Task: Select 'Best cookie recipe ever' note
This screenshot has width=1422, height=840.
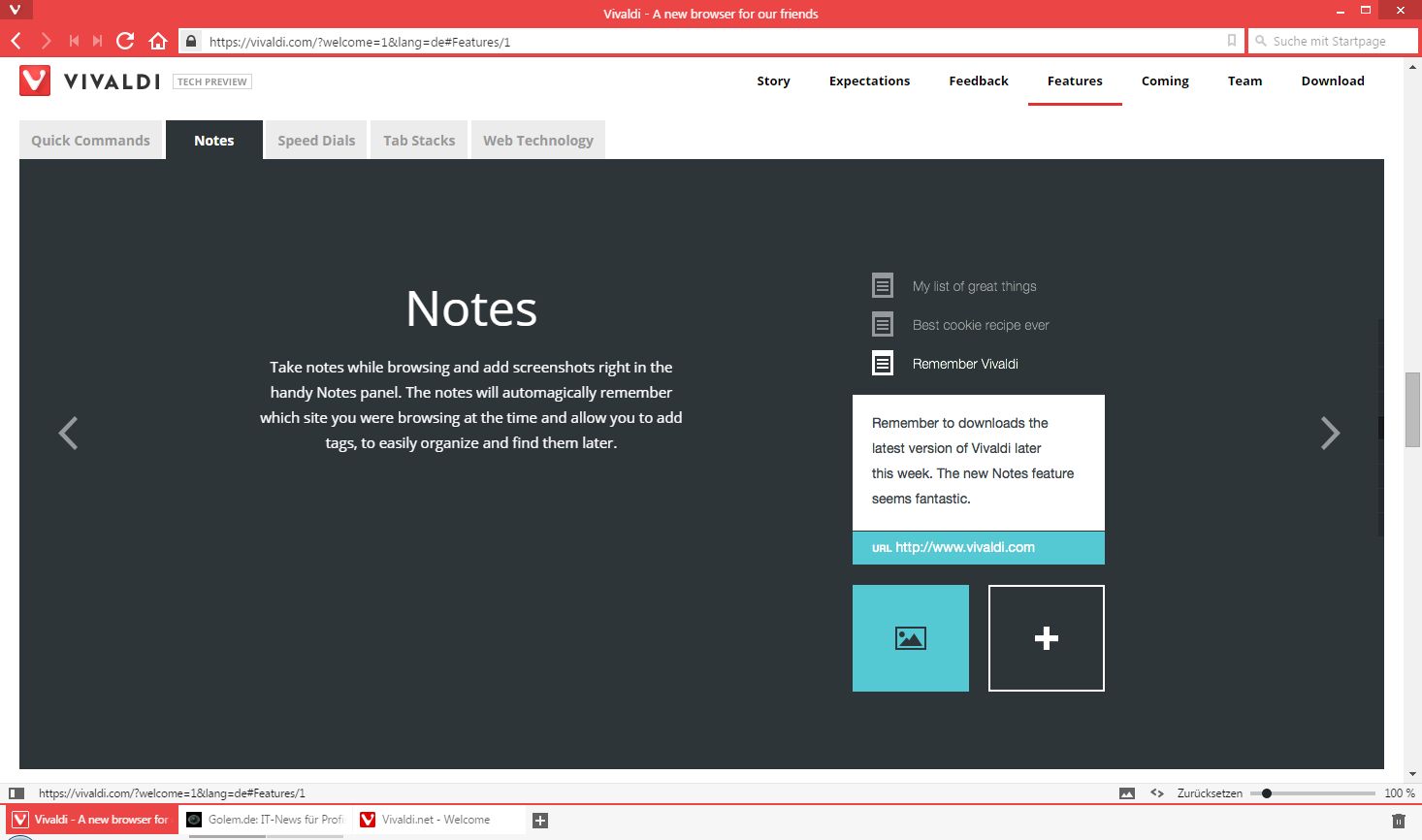Action: [981, 325]
